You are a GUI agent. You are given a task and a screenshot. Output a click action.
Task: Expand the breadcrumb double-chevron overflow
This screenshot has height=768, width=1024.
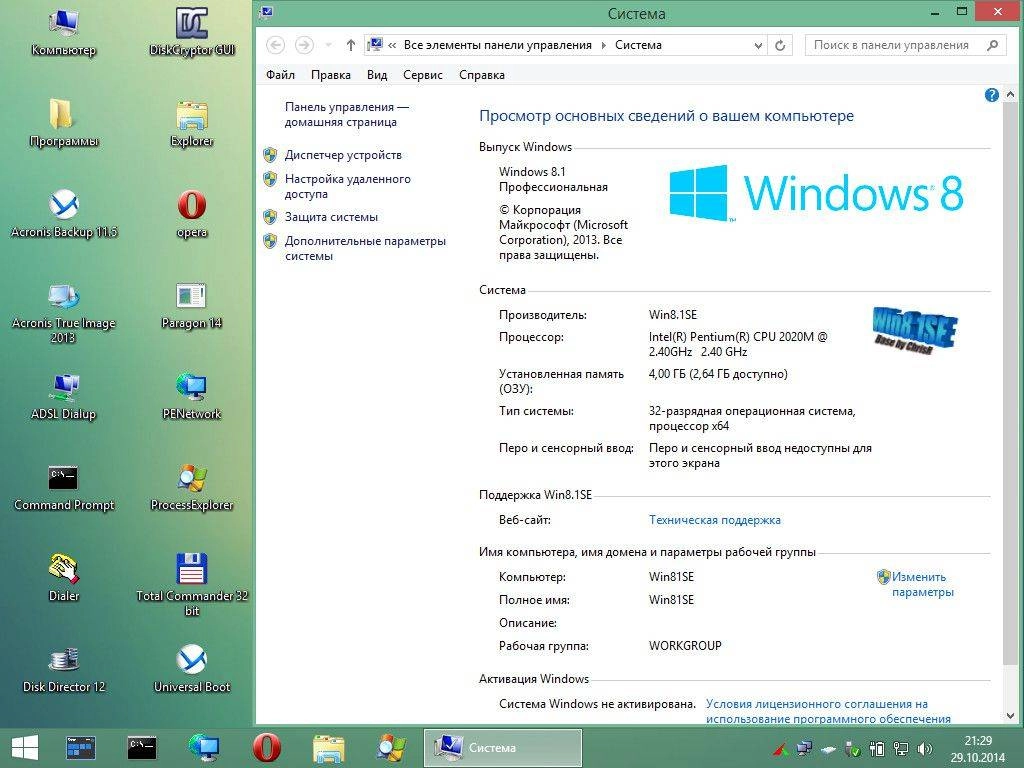tap(392, 46)
